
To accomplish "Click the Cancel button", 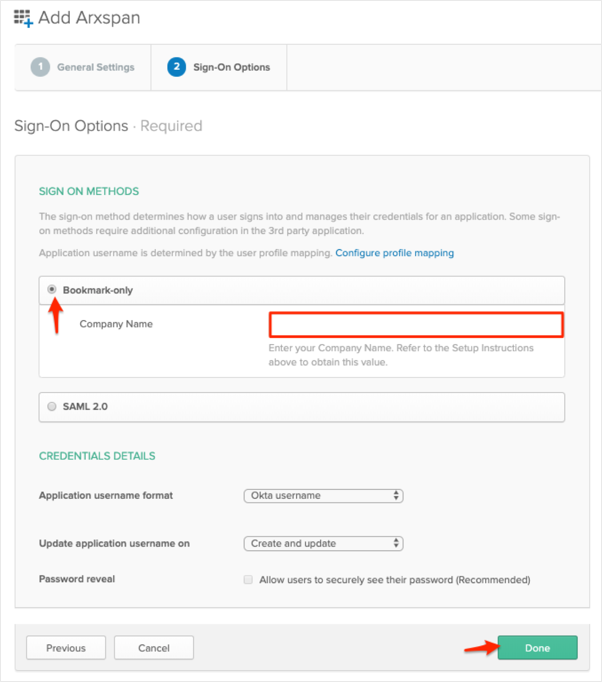I will pyautogui.click(x=154, y=648).
